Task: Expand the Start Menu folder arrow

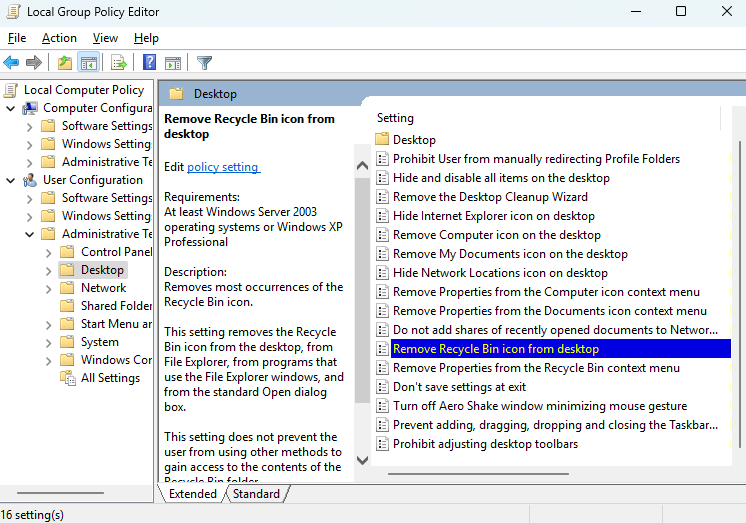Action: pyautogui.click(x=48, y=324)
